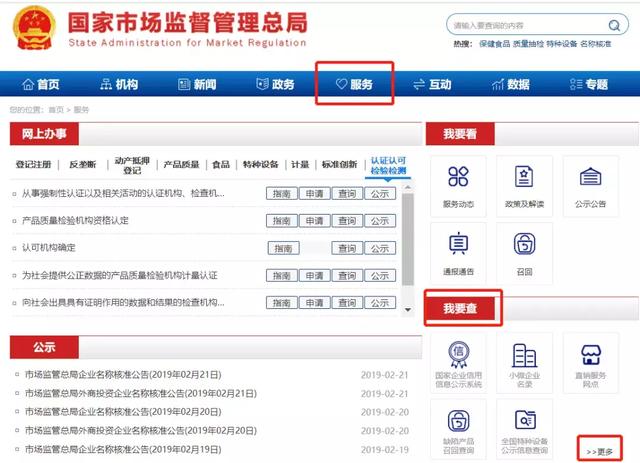Open 外商投资企业名称核准公告(2019年02月21日)

[140, 393]
